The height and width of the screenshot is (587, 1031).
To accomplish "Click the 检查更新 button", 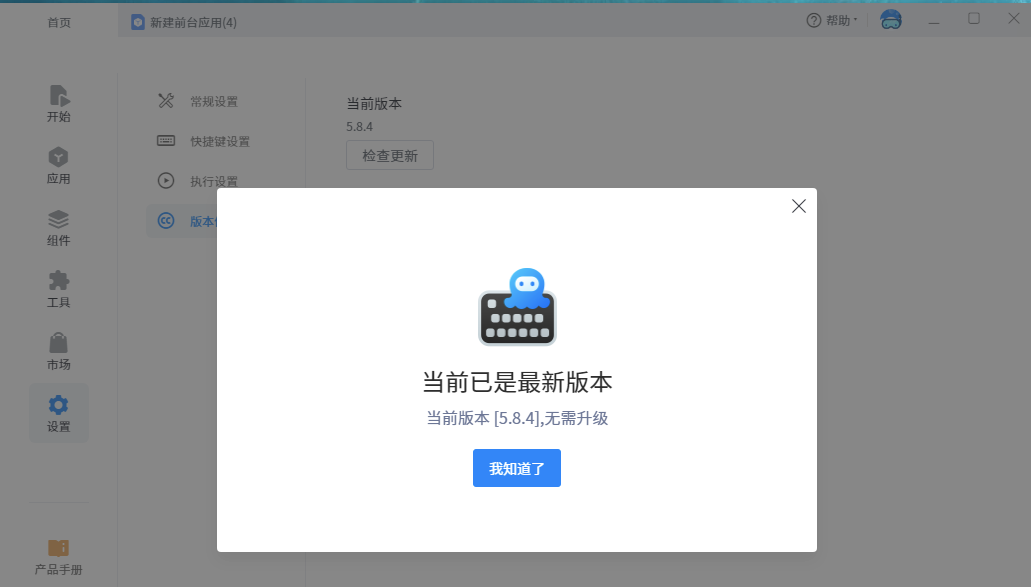I will click(x=390, y=156).
